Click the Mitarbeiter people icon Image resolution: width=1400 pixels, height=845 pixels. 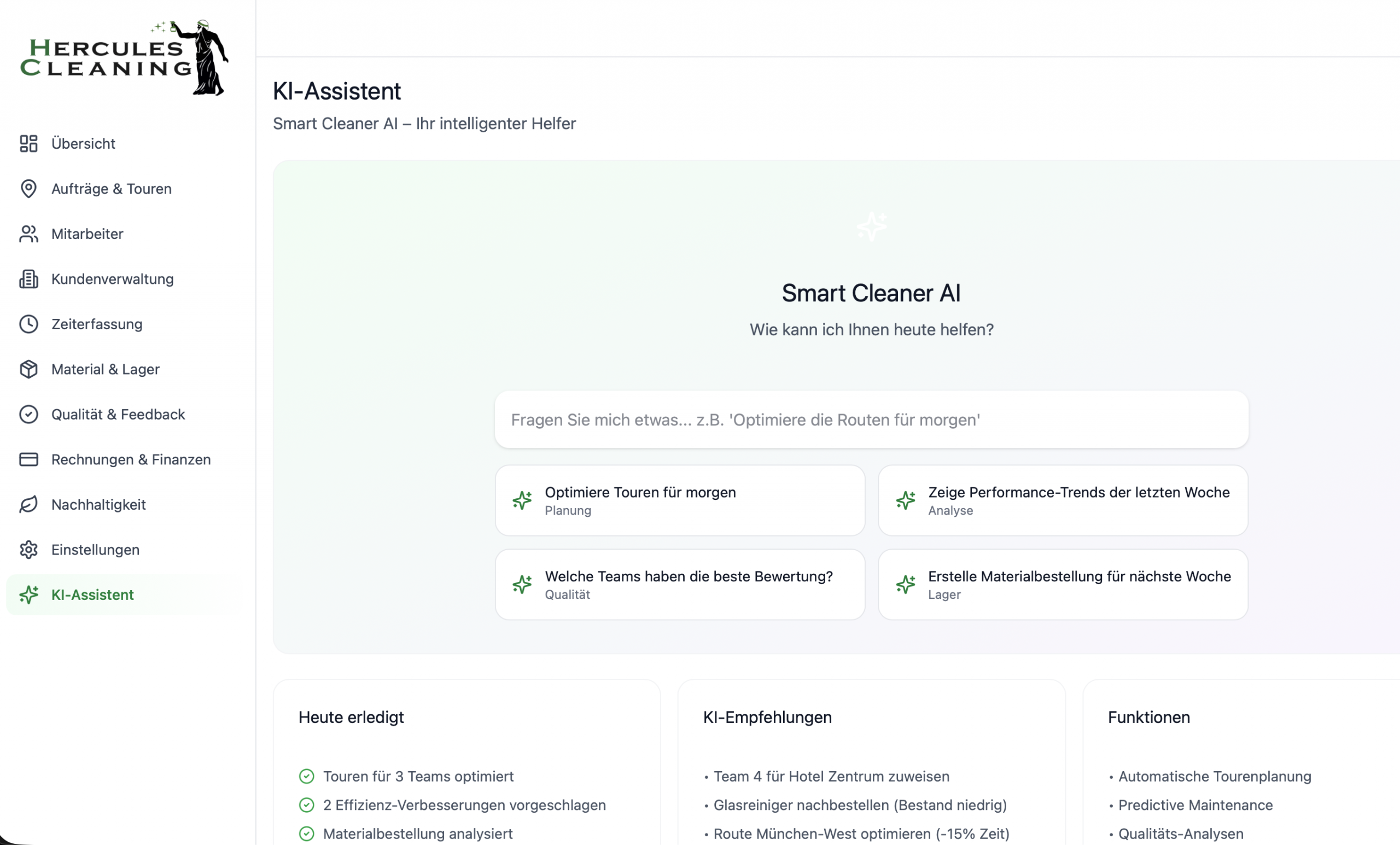28,234
